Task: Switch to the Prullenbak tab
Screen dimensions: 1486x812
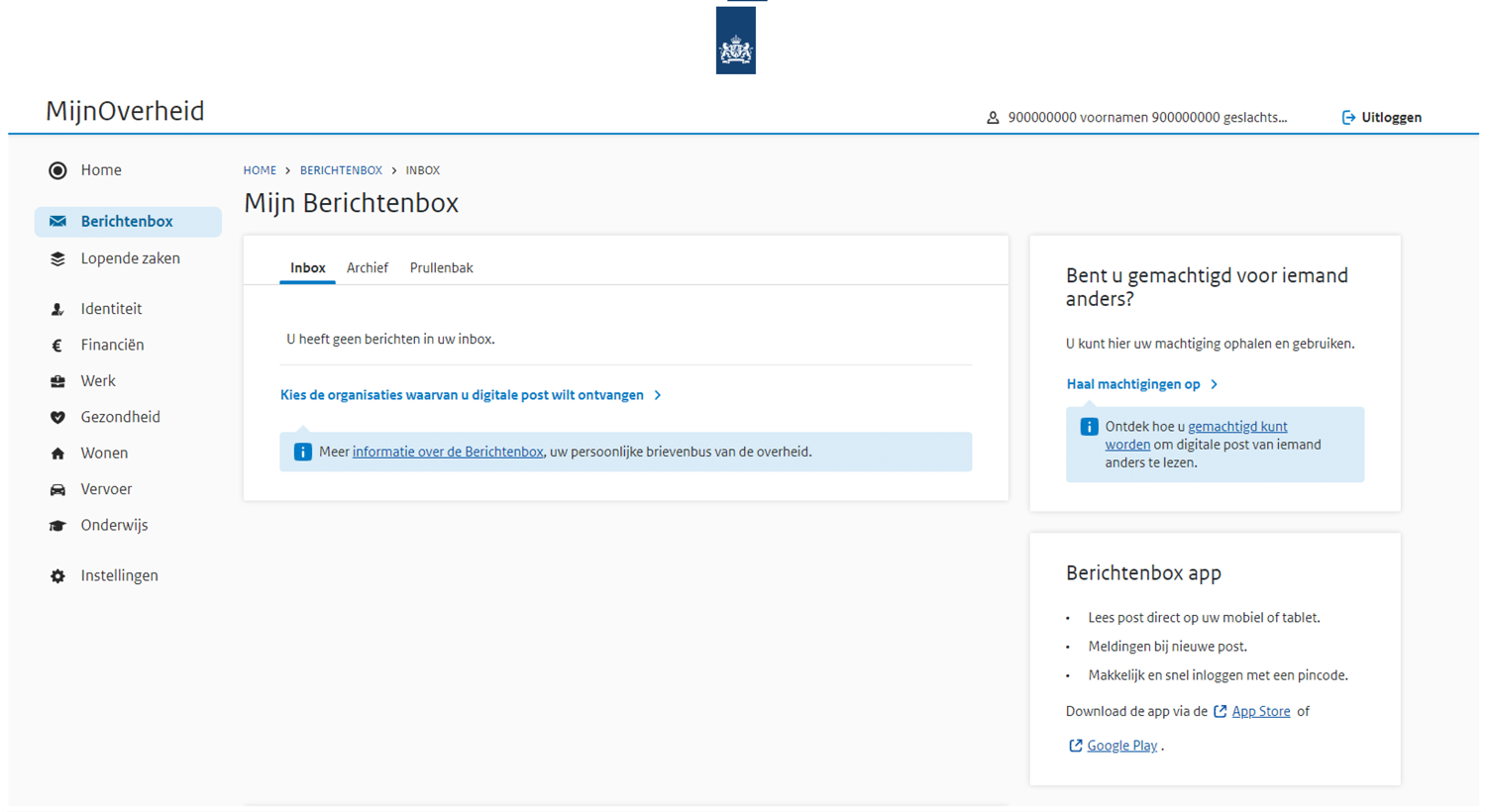Action: click(x=441, y=268)
